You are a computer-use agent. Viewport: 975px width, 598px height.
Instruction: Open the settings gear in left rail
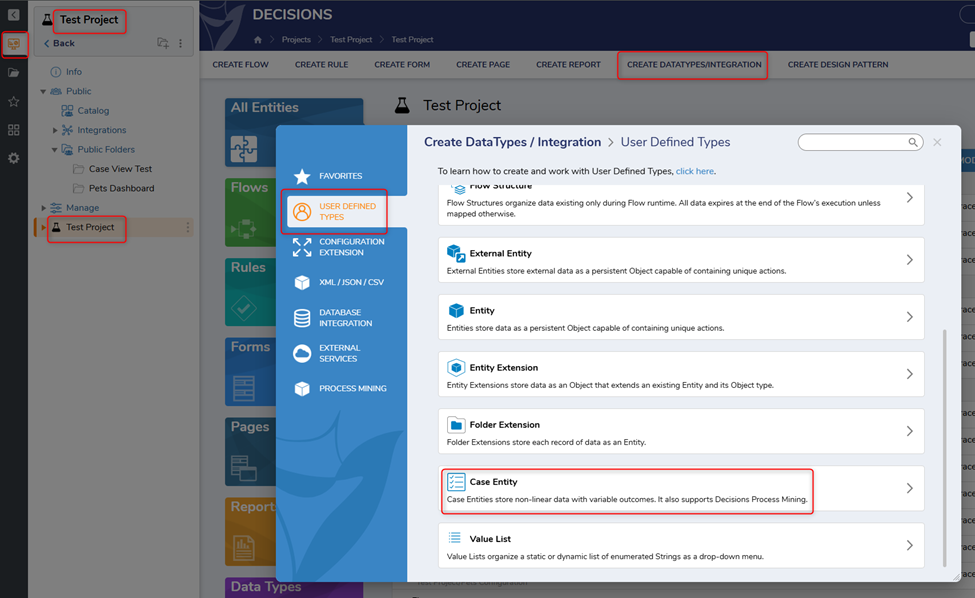(x=14, y=159)
